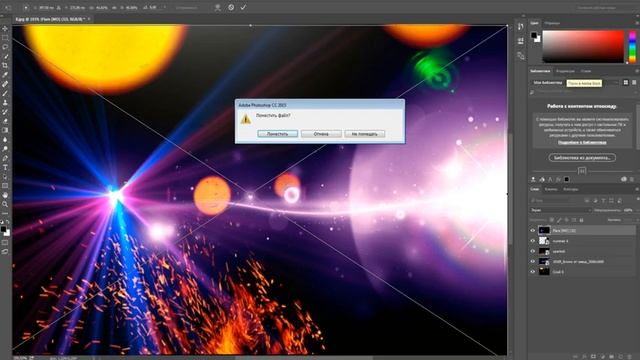Viewport: 640px width, 360px height.
Task: Select the Gradient tool
Action: [5, 130]
